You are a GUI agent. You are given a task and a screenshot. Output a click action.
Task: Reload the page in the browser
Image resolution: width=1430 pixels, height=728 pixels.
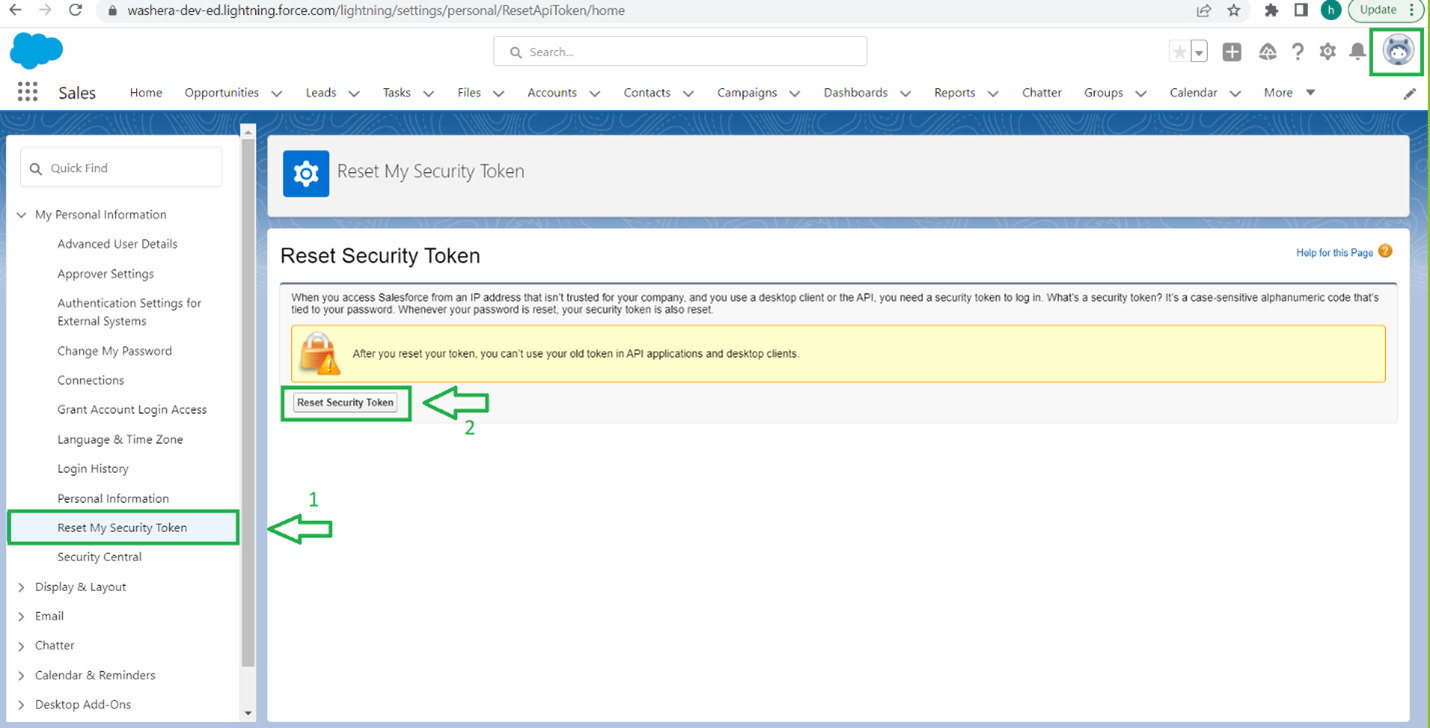click(x=75, y=10)
